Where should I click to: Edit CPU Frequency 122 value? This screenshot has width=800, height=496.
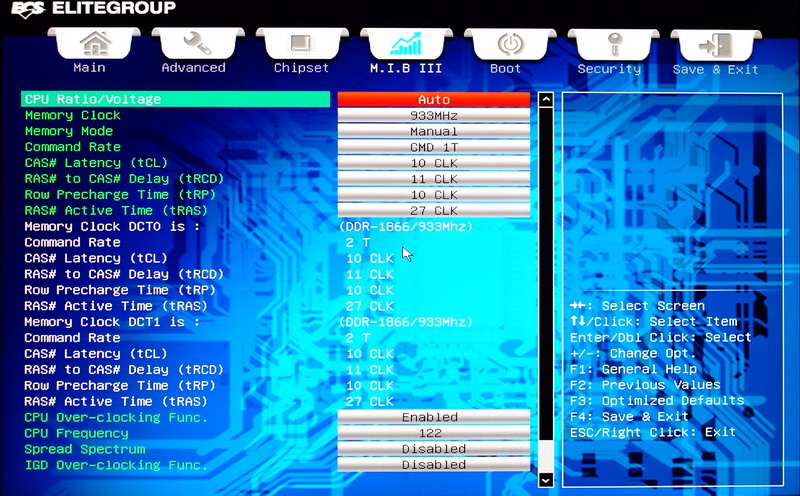[434, 433]
